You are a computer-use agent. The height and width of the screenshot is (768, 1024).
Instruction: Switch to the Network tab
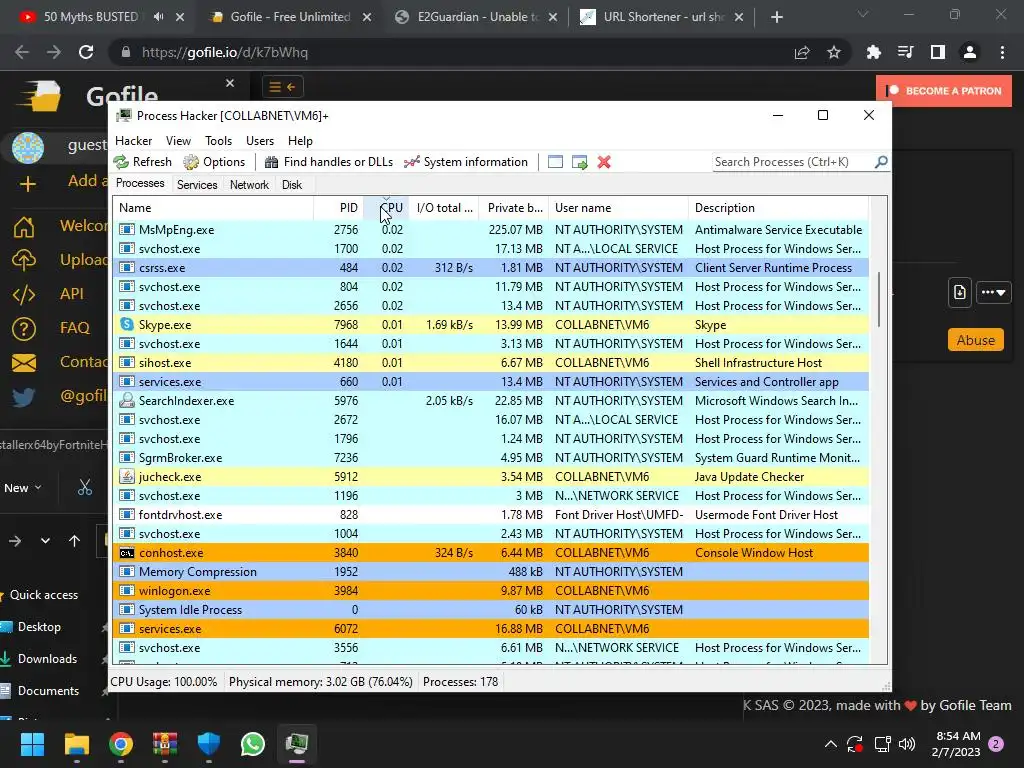(x=249, y=185)
